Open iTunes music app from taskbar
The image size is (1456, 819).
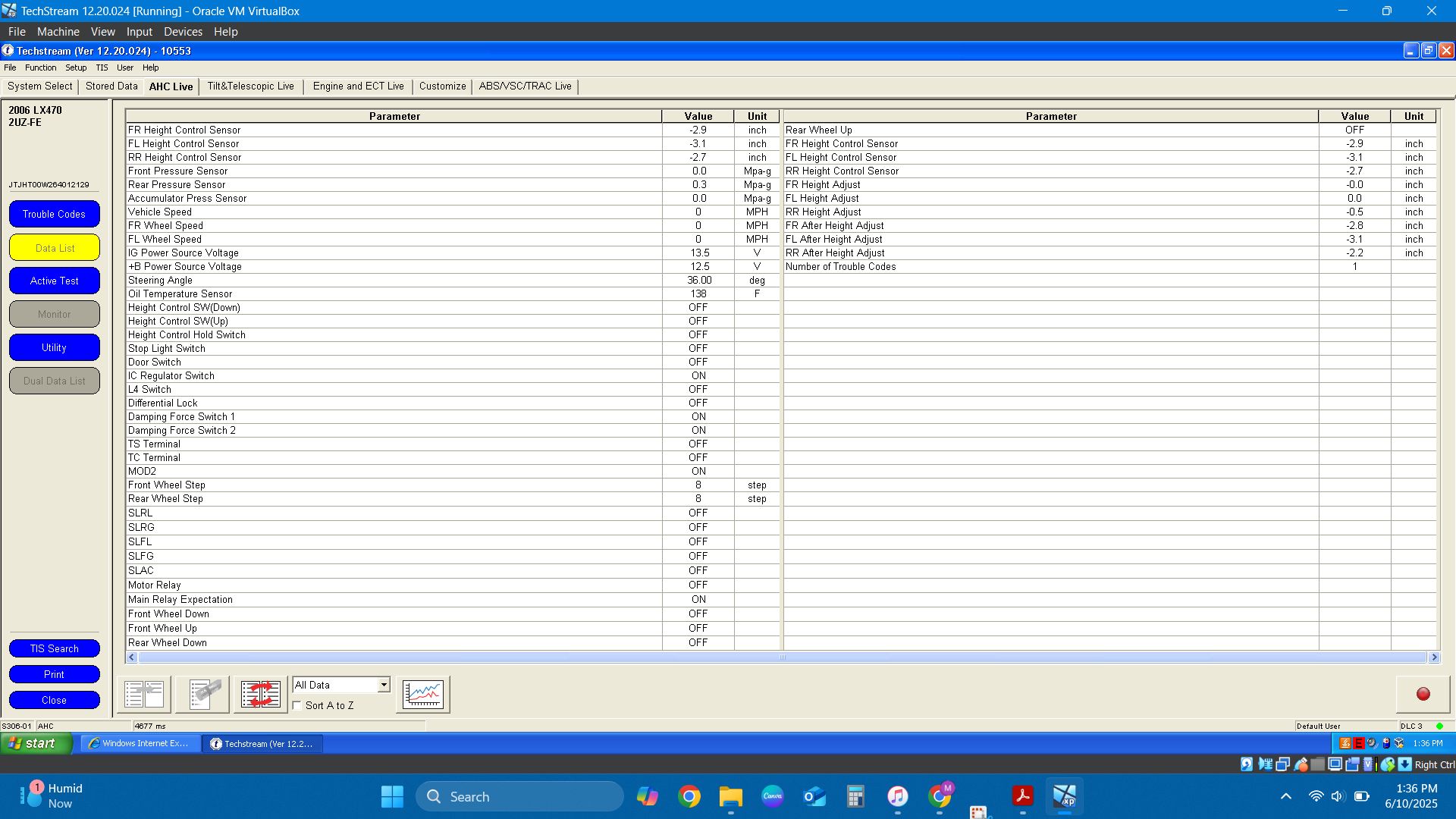tap(898, 796)
